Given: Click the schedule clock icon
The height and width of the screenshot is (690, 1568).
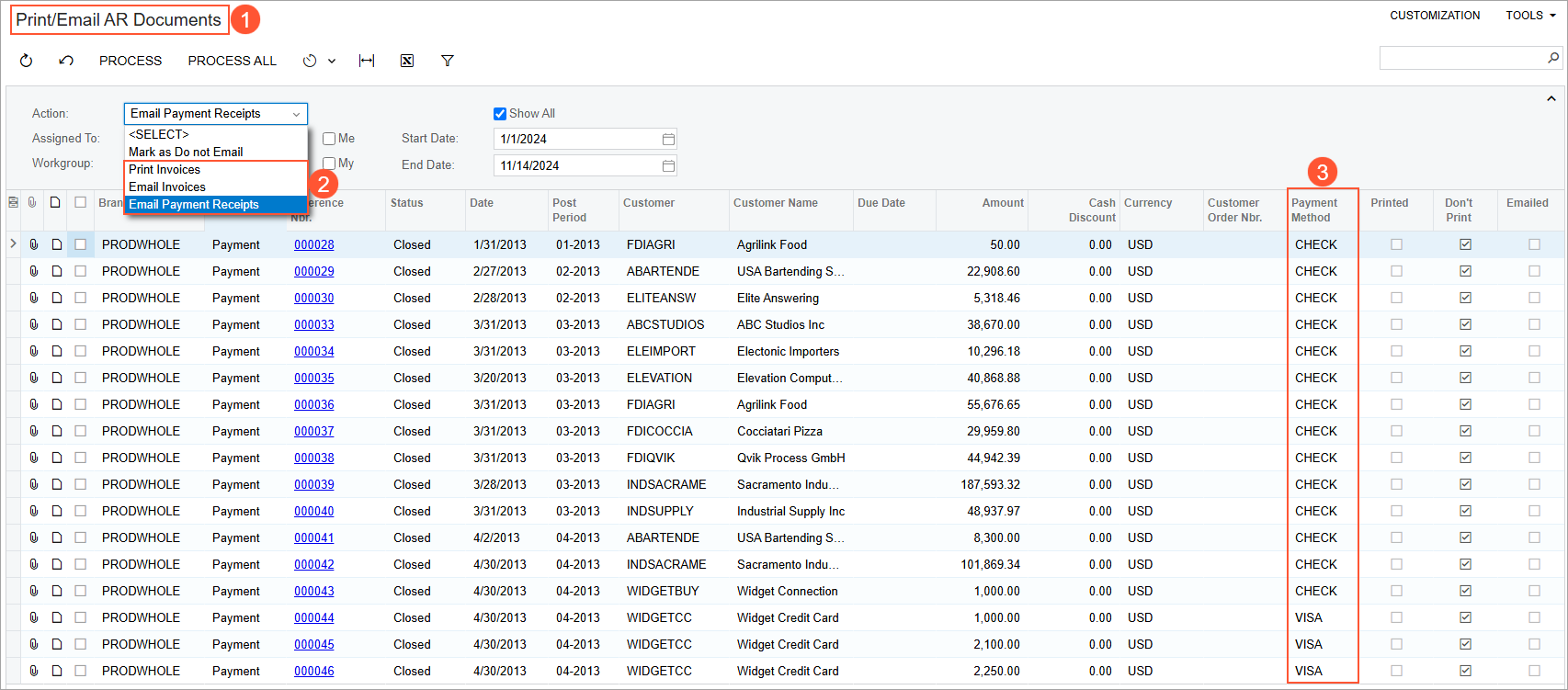Looking at the screenshot, I should tap(310, 61).
